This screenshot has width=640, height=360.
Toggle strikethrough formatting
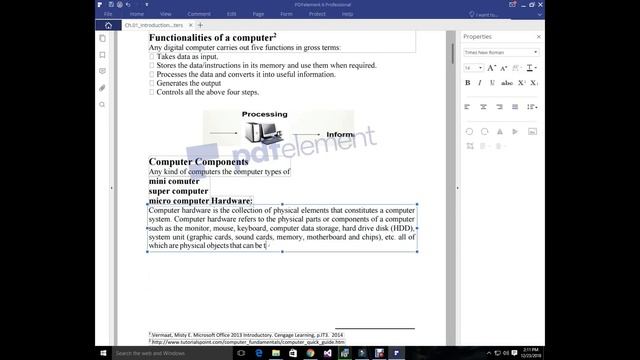[x=507, y=83]
